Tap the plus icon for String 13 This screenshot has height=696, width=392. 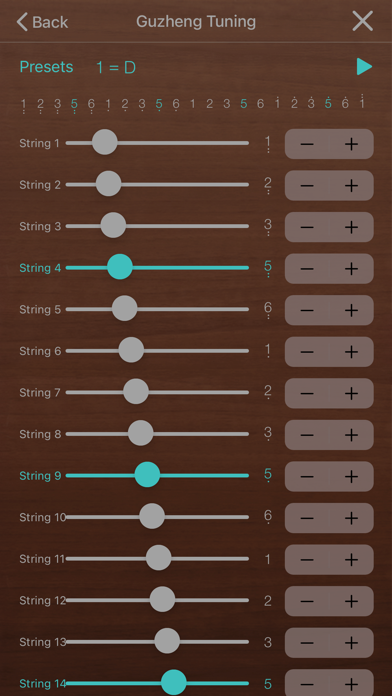[351, 642]
